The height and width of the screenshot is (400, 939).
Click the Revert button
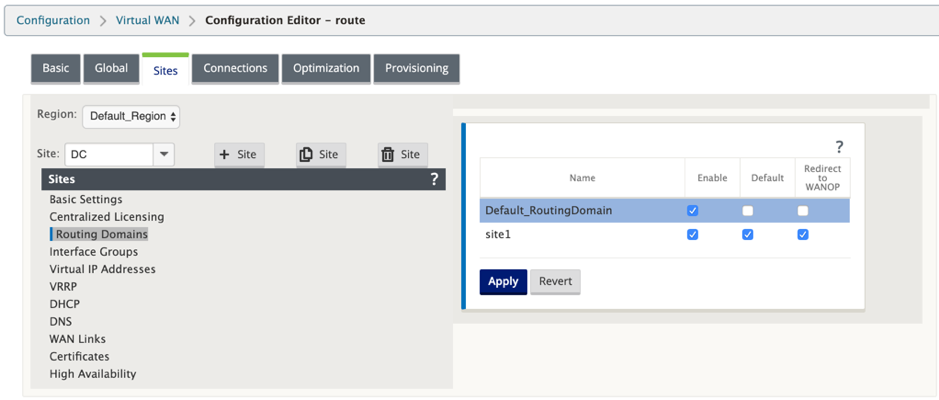coord(555,281)
